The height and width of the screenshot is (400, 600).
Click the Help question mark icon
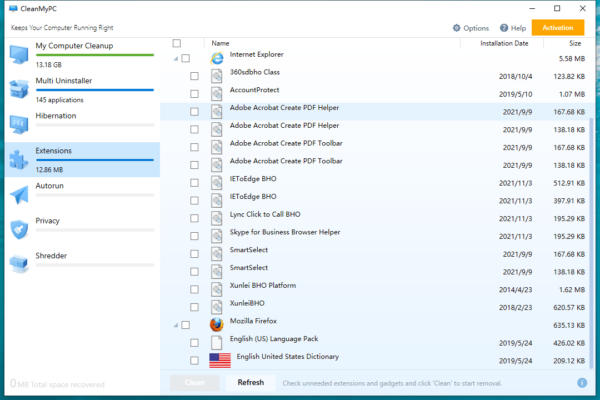click(504, 28)
